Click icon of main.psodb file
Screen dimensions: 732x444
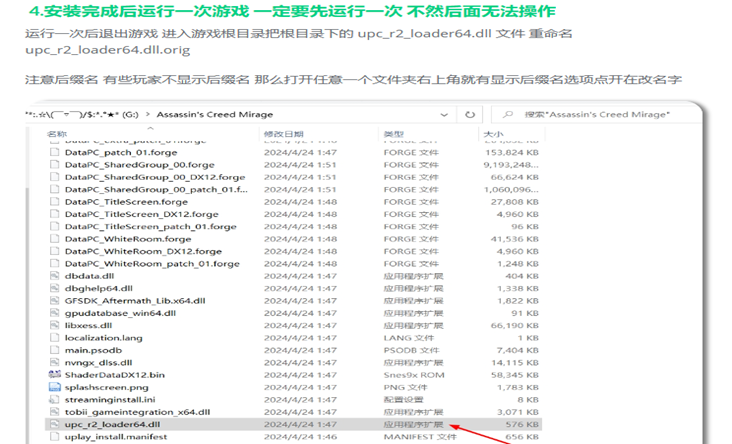tap(55, 350)
